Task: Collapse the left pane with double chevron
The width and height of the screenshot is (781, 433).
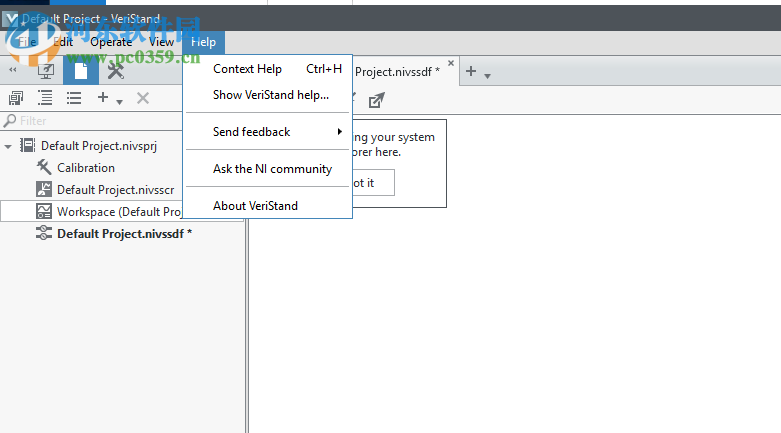Action: coord(13,70)
